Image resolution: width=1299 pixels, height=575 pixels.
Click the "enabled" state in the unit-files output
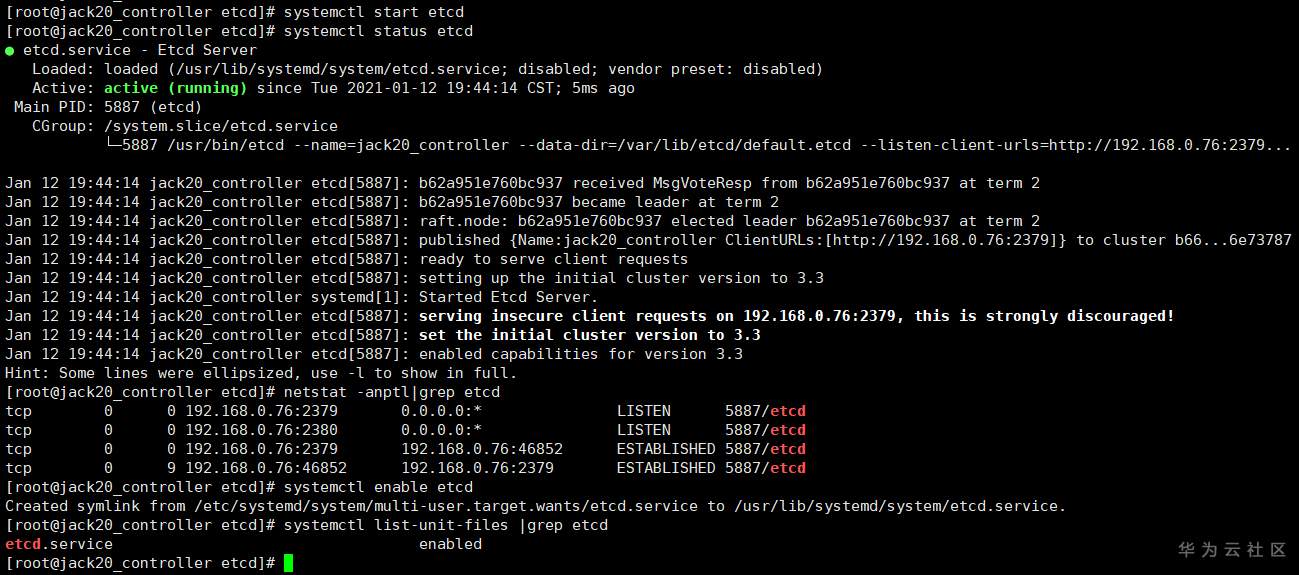tap(450, 544)
